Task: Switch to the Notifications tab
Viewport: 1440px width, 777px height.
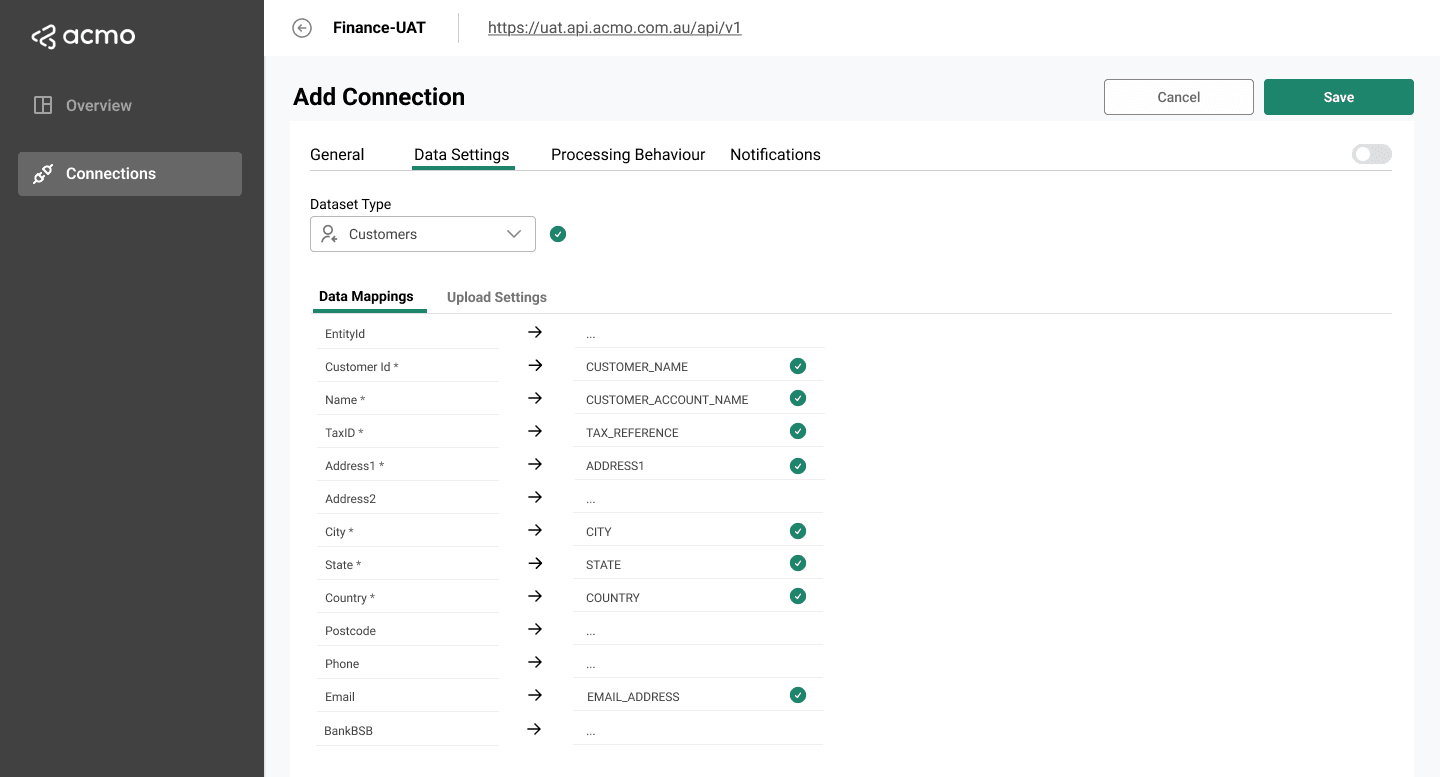Action: (775, 154)
